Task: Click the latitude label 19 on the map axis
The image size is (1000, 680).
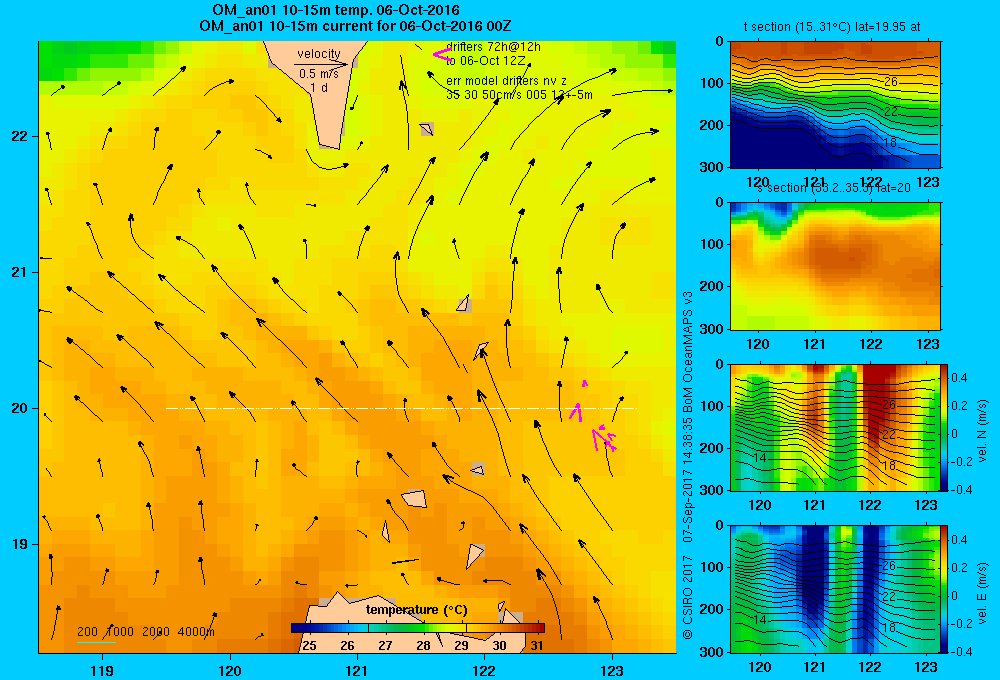Action: 20,544
